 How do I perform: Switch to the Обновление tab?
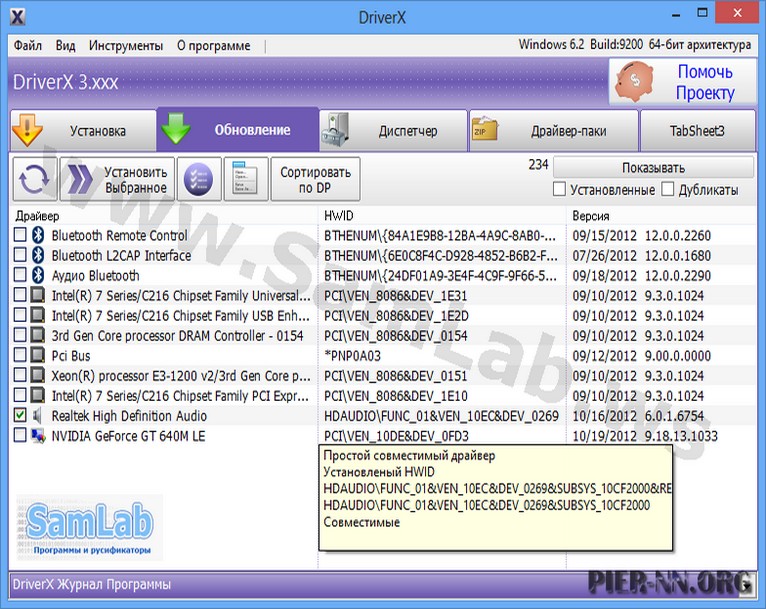(x=238, y=129)
